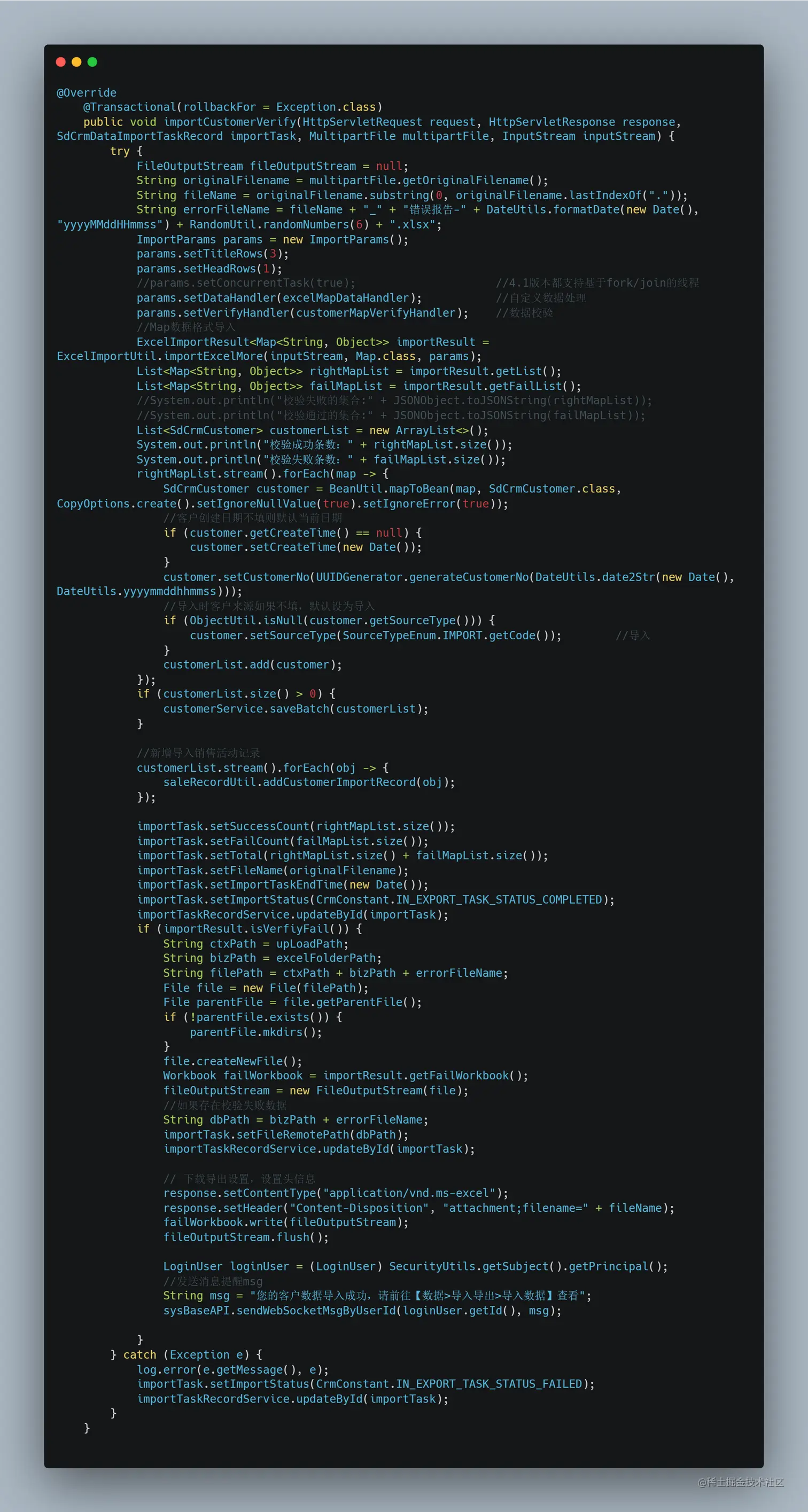
Task: Click the line "String ctxPath = upLoadPath;"
Action: coord(256,944)
